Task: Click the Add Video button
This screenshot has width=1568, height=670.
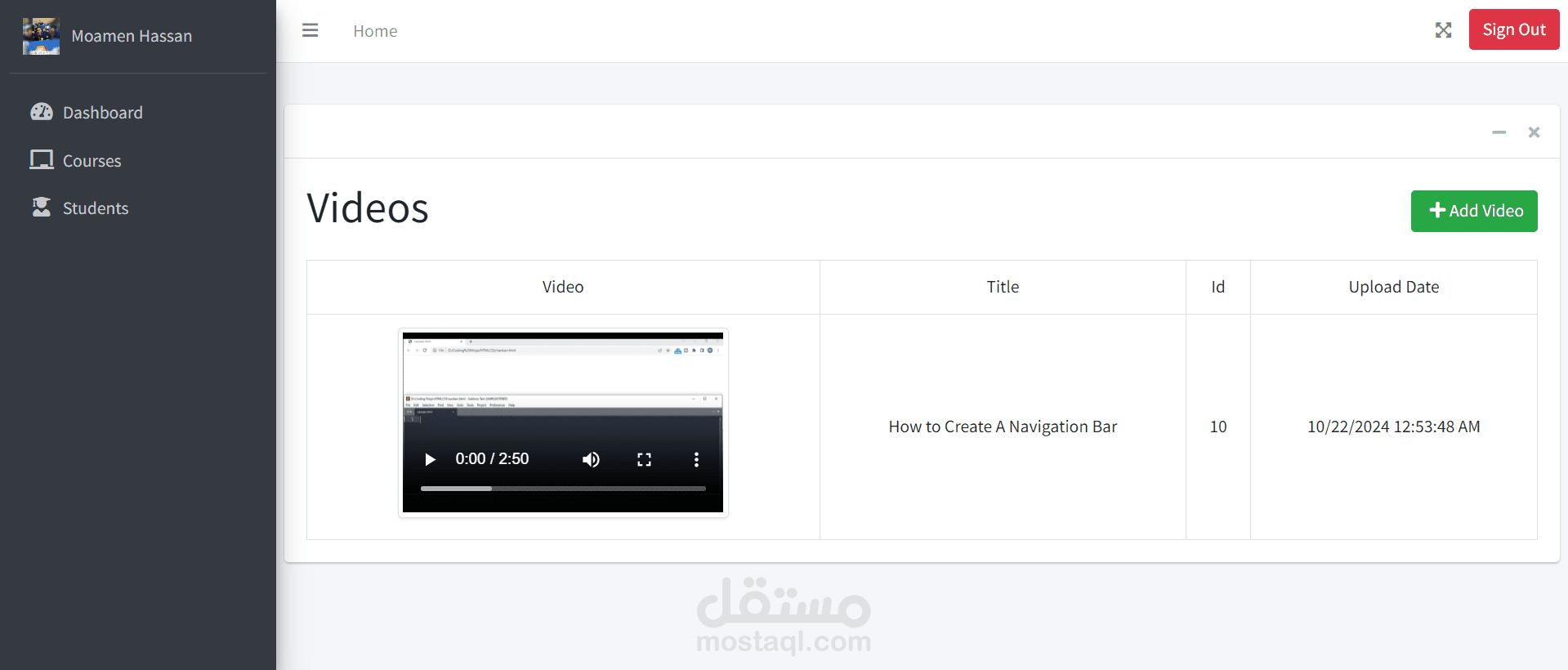Action: pyautogui.click(x=1473, y=211)
